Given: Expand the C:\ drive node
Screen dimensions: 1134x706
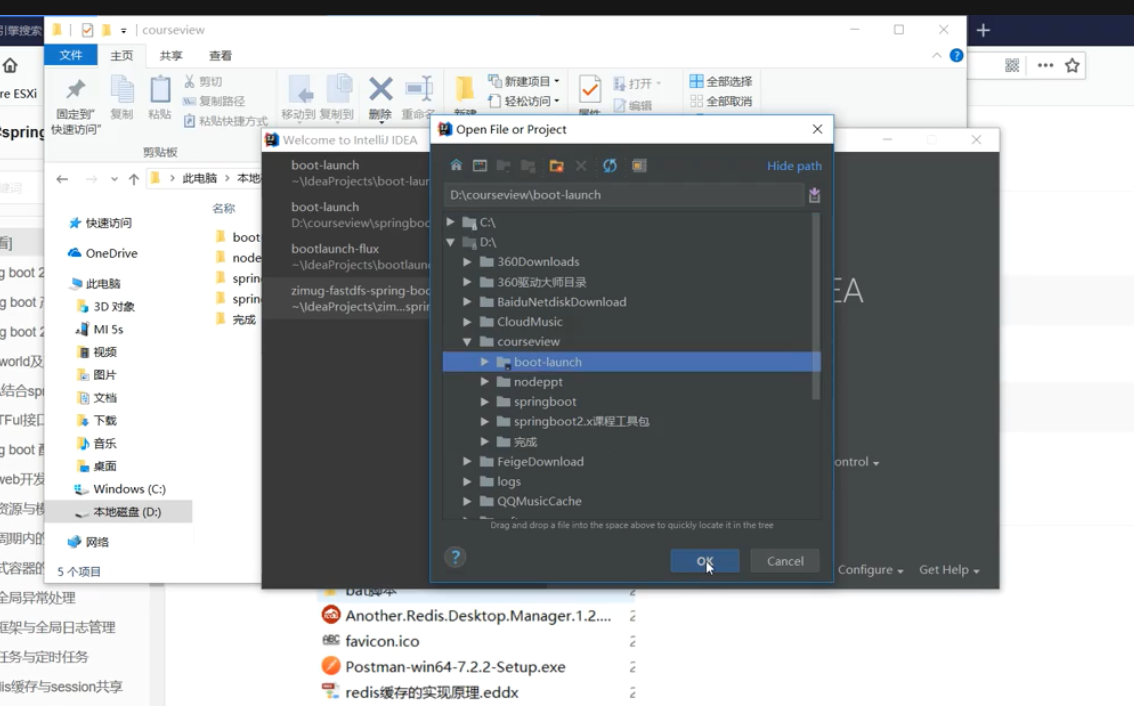Looking at the screenshot, I should [451, 222].
